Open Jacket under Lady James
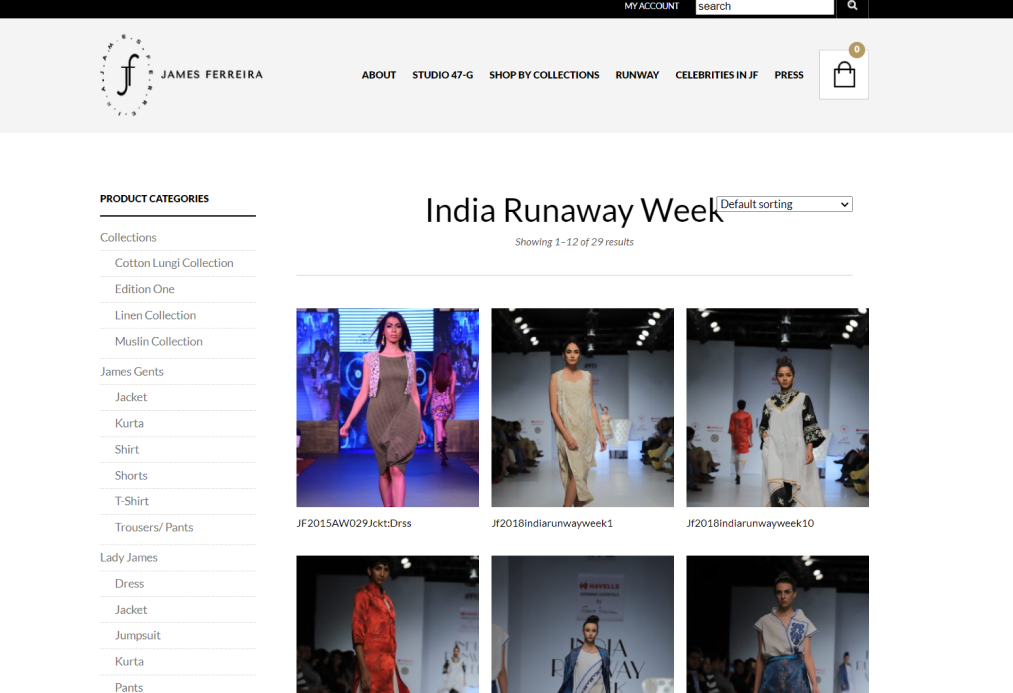This screenshot has height=693, width=1013. [131, 610]
